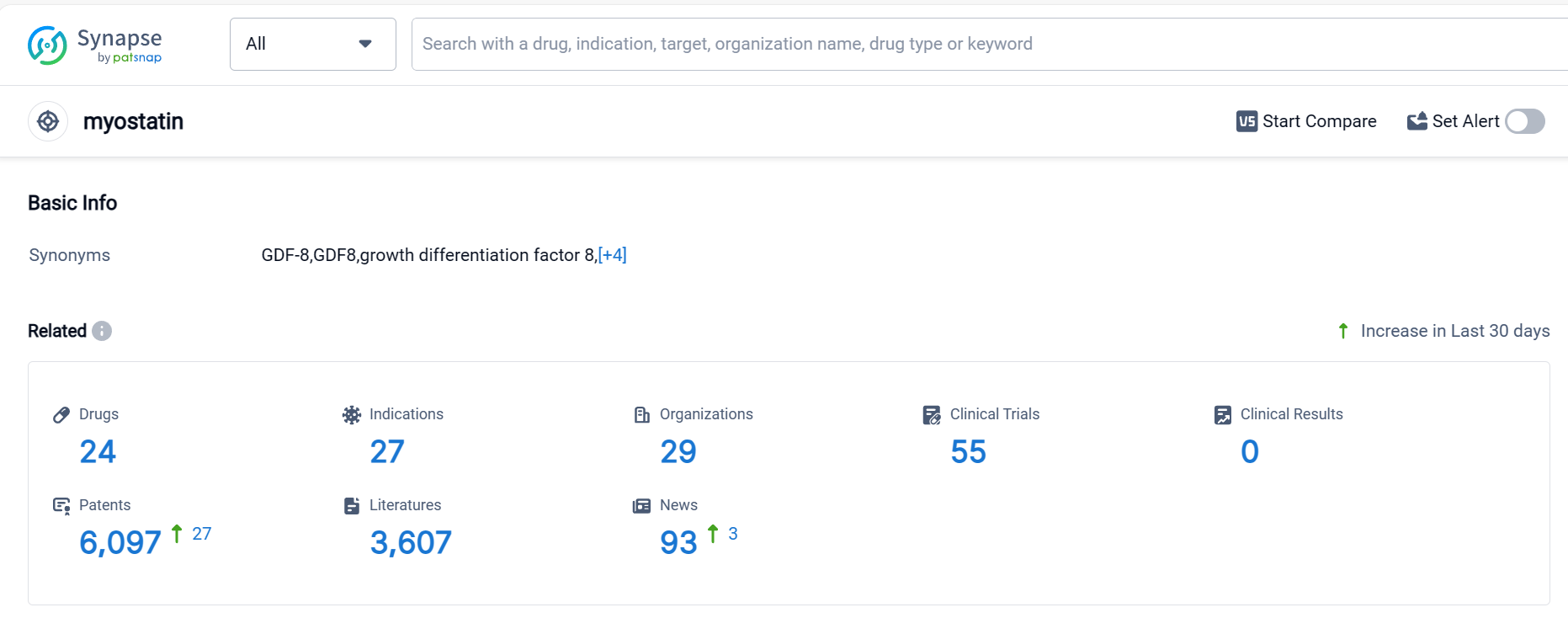
Task: Click the Organizations building icon
Action: [x=642, y=414]
